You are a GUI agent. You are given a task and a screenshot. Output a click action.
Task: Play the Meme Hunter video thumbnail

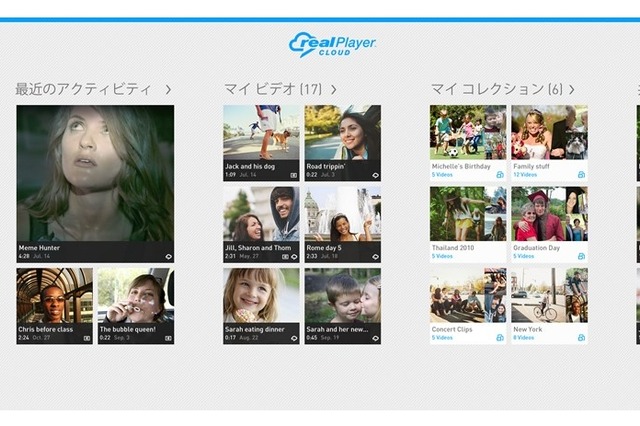95,173
